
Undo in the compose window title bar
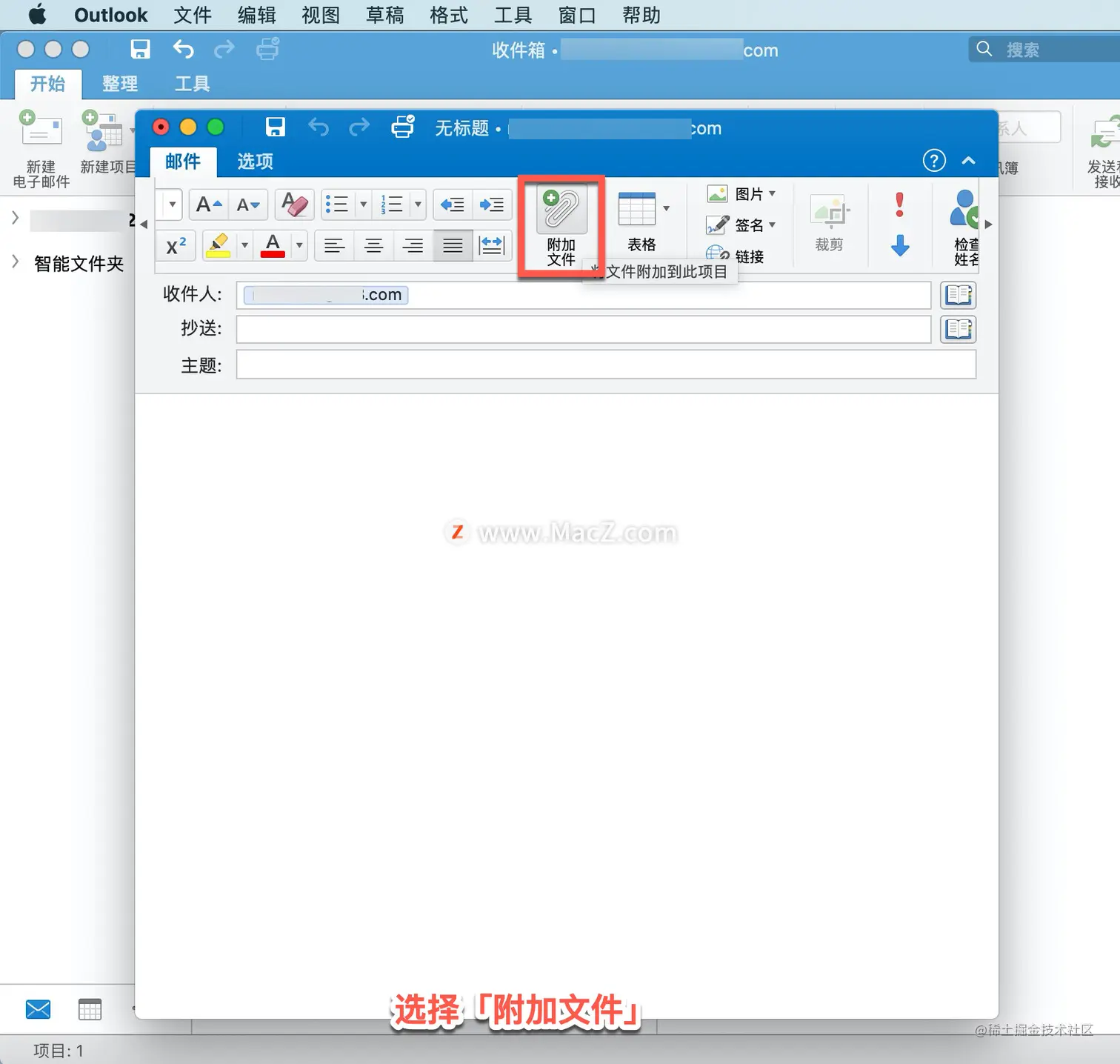(x=319, y=127)
